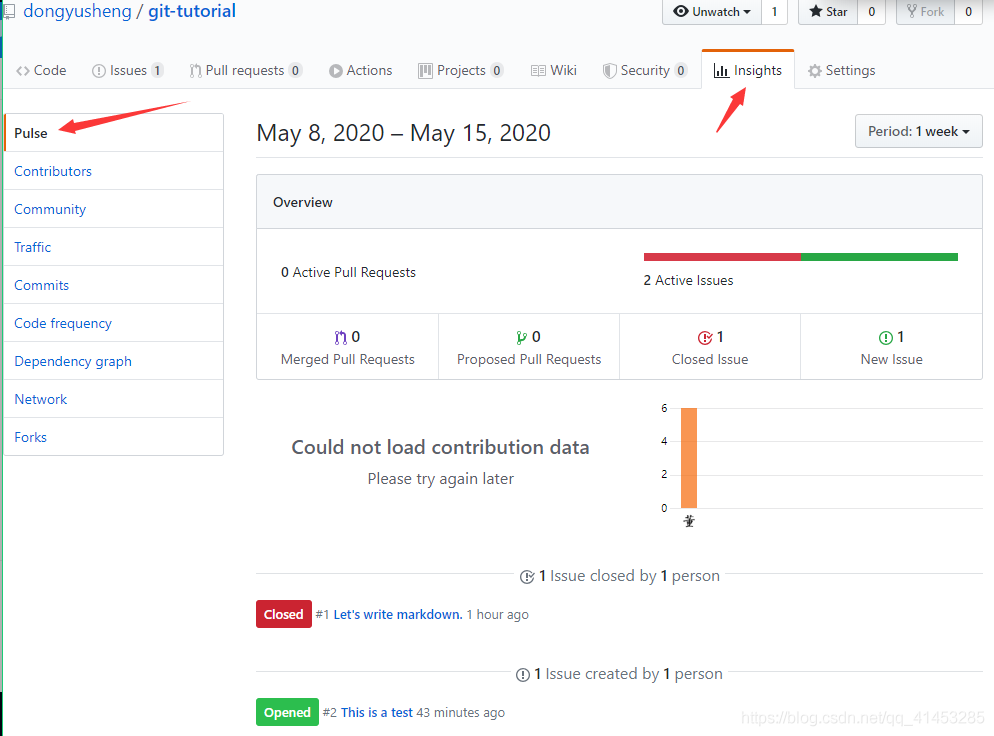
Task: Open the Unwatch dropdown
Action: 712,12
